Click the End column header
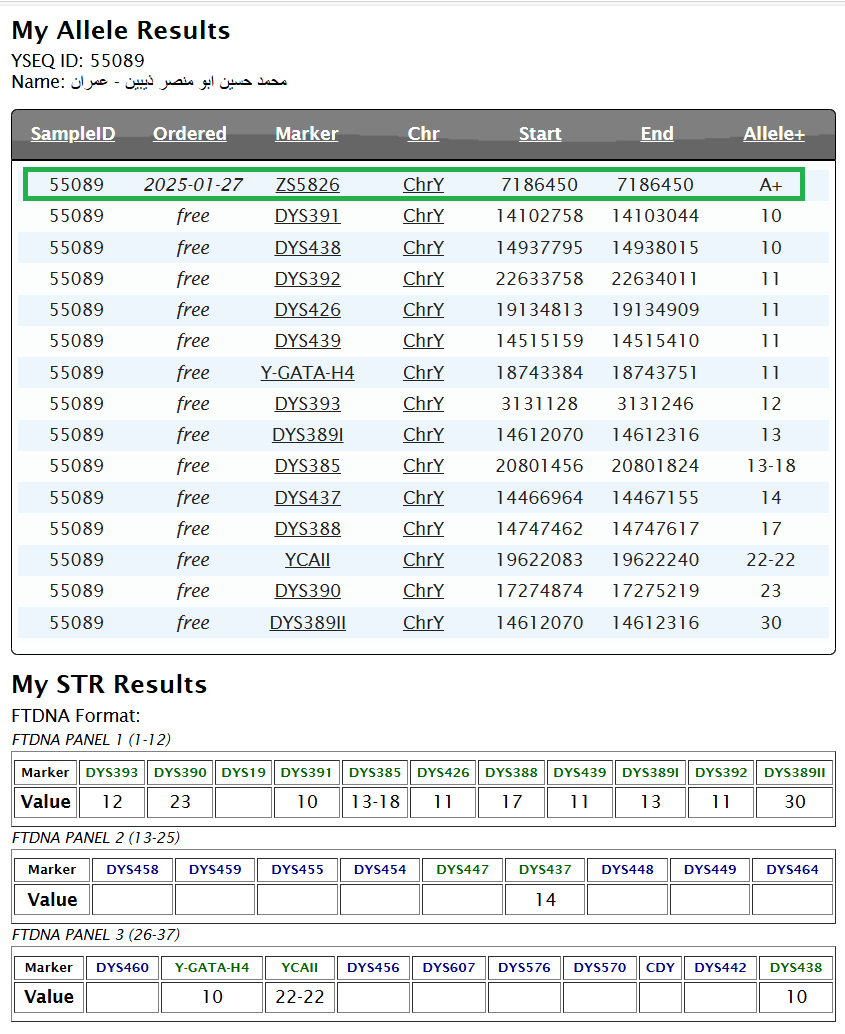This screenshot has width=845, height=1034. [657, 134]
